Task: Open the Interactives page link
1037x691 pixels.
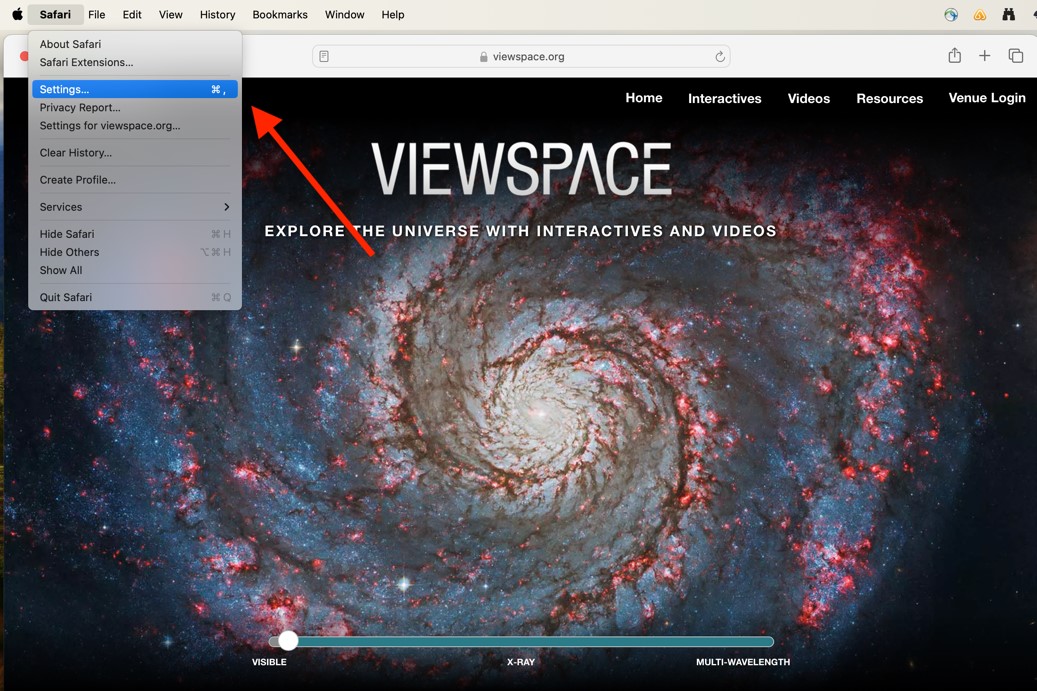Action: coord(724,99)
